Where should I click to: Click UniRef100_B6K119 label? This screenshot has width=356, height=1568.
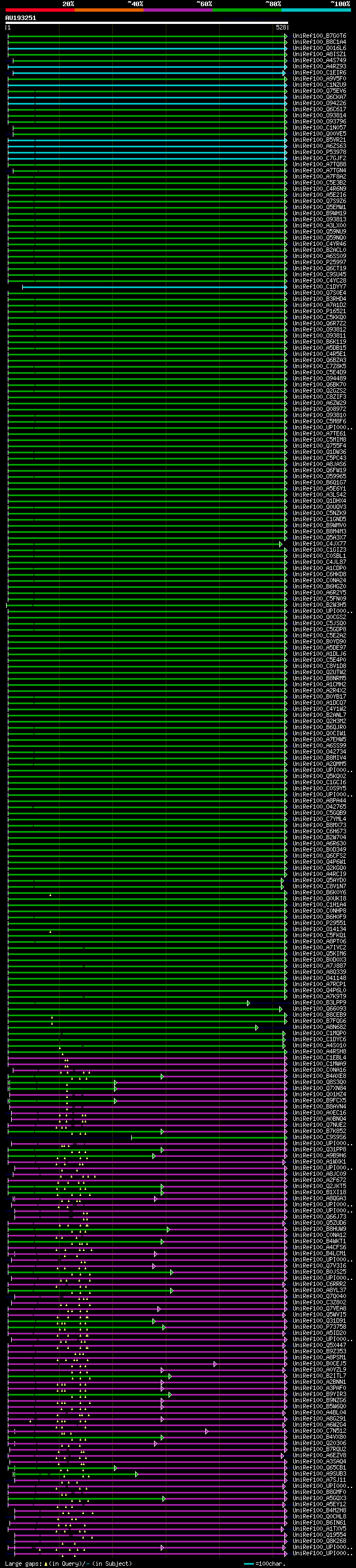pyautogui.click(x=319, y=342)
